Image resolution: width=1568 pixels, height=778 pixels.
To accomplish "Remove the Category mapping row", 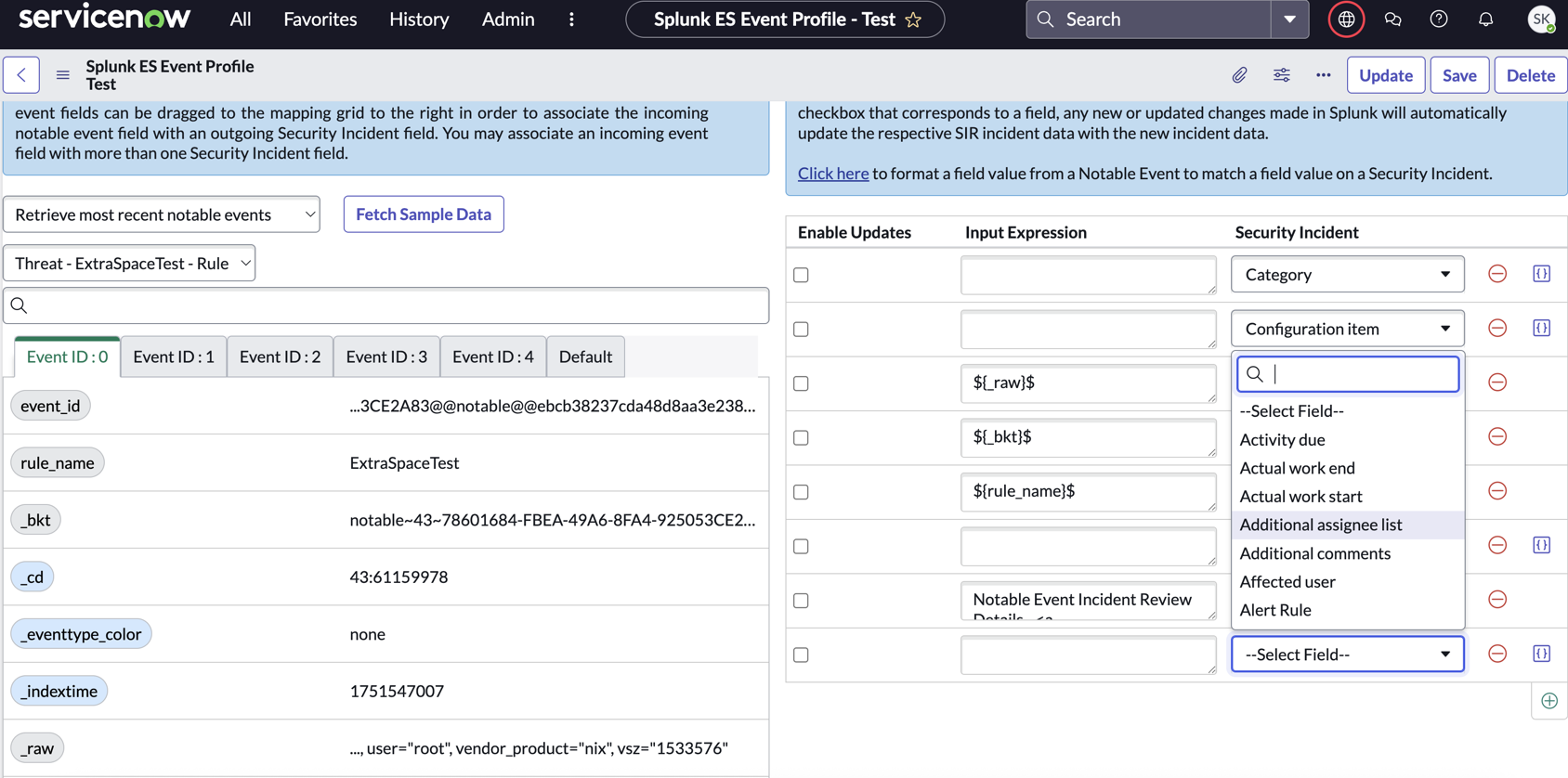I will point(1497,274).
